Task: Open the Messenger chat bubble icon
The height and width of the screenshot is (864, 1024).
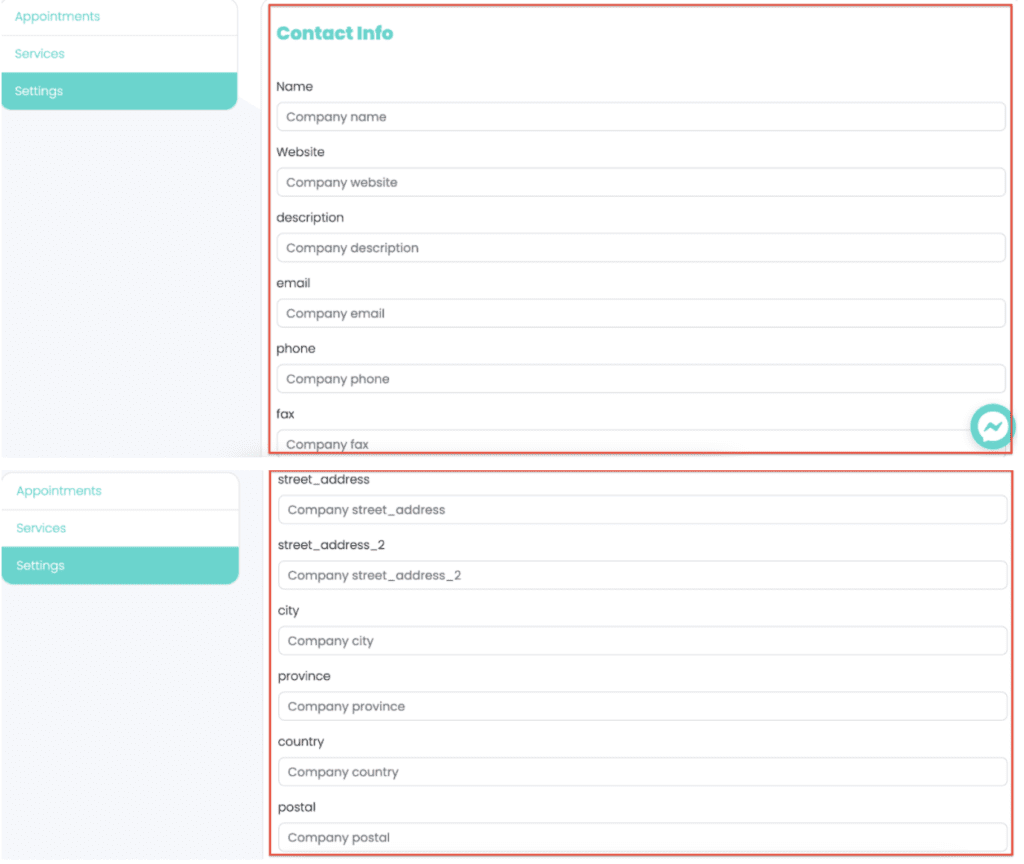Action: coord(991,427)
